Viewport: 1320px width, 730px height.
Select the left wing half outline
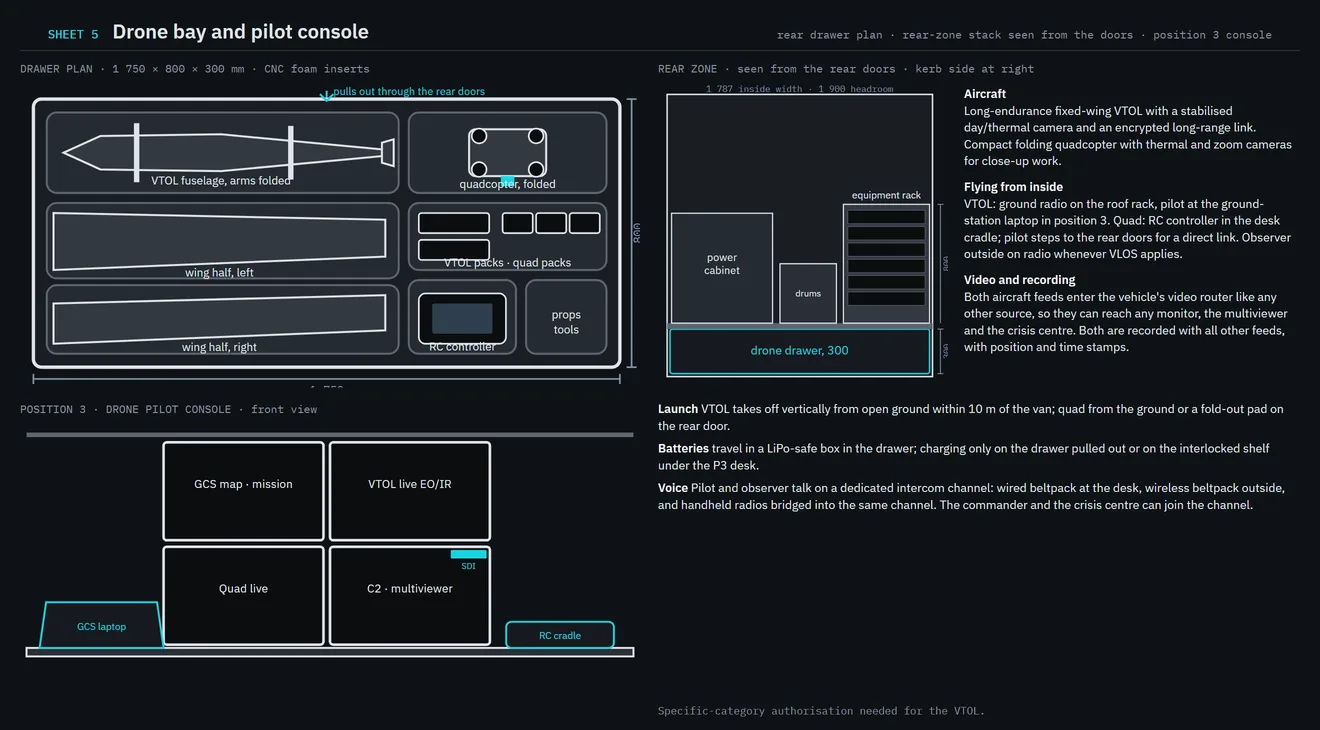tap(219, 241)
